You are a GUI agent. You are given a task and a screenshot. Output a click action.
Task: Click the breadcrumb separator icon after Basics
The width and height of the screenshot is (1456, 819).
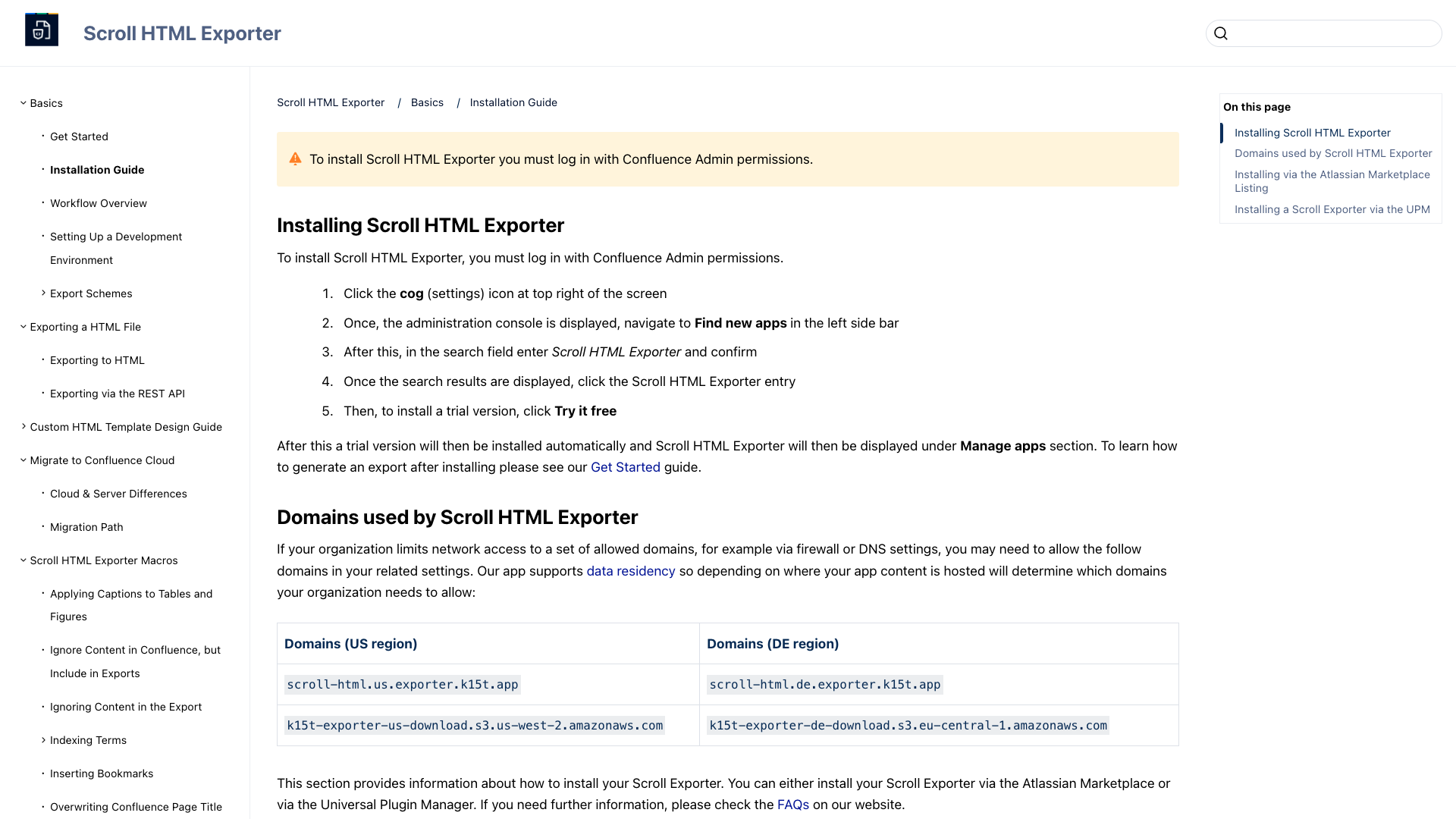click(x=457, y=102)
